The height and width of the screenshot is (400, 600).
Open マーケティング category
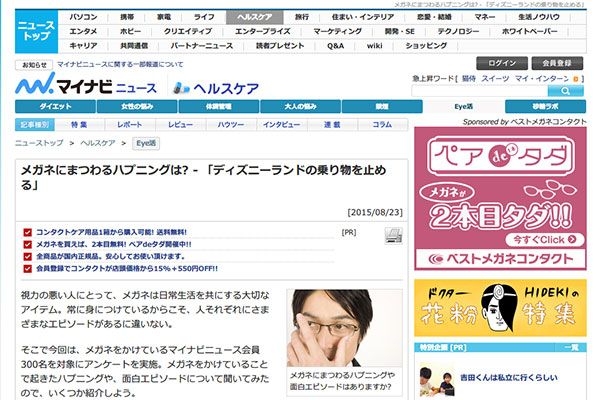(x=337, y=31)
